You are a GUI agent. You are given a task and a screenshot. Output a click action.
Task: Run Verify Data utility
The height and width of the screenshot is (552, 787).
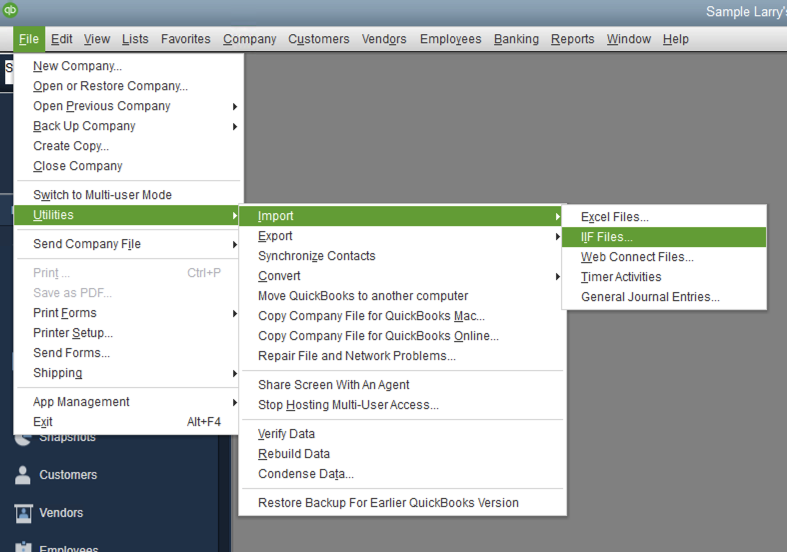tap(403, 434)
